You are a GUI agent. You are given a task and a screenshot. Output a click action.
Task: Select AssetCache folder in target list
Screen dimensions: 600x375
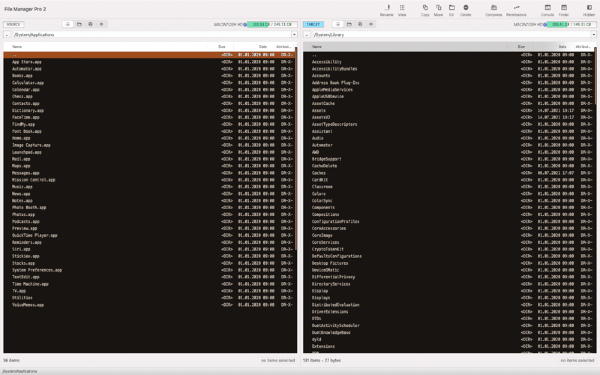449,104
